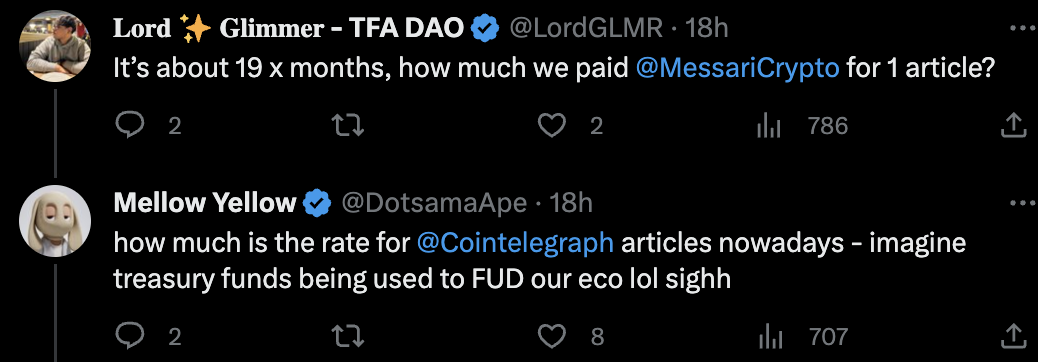
Task: Visit the Mellow Yellow display name
Action: (x=205, y=203)
